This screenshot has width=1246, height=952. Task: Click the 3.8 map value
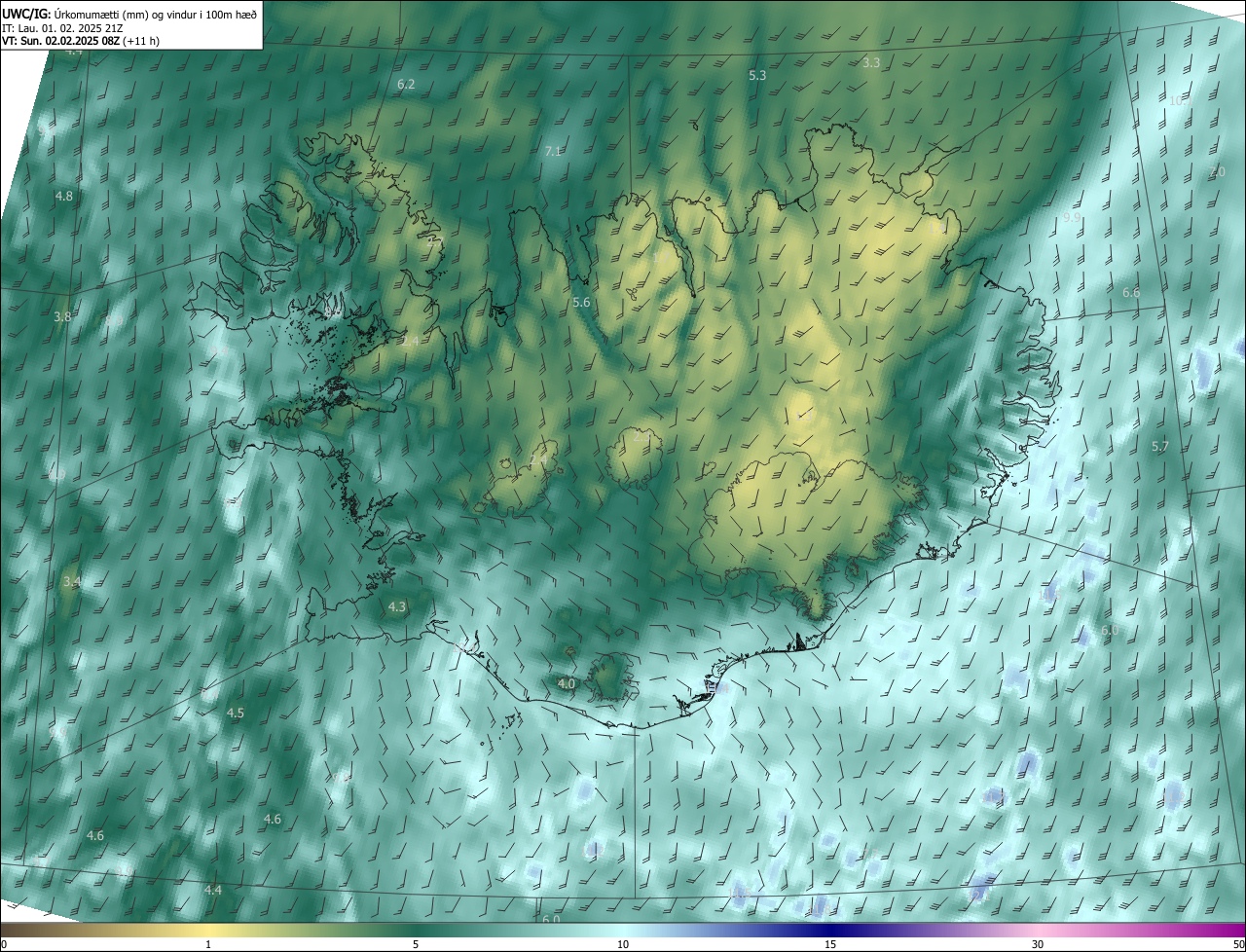[62, 316]
